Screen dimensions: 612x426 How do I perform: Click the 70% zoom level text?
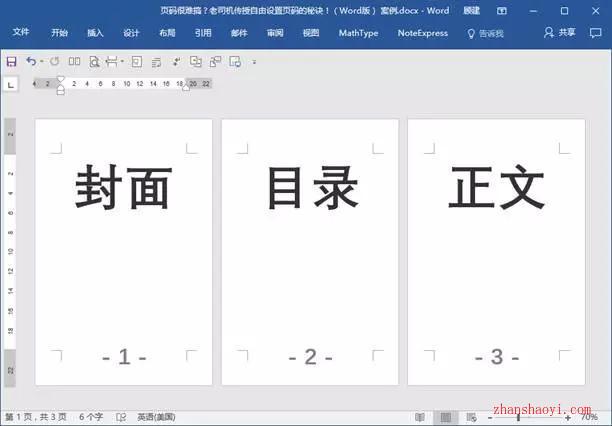tap(589, 417)
